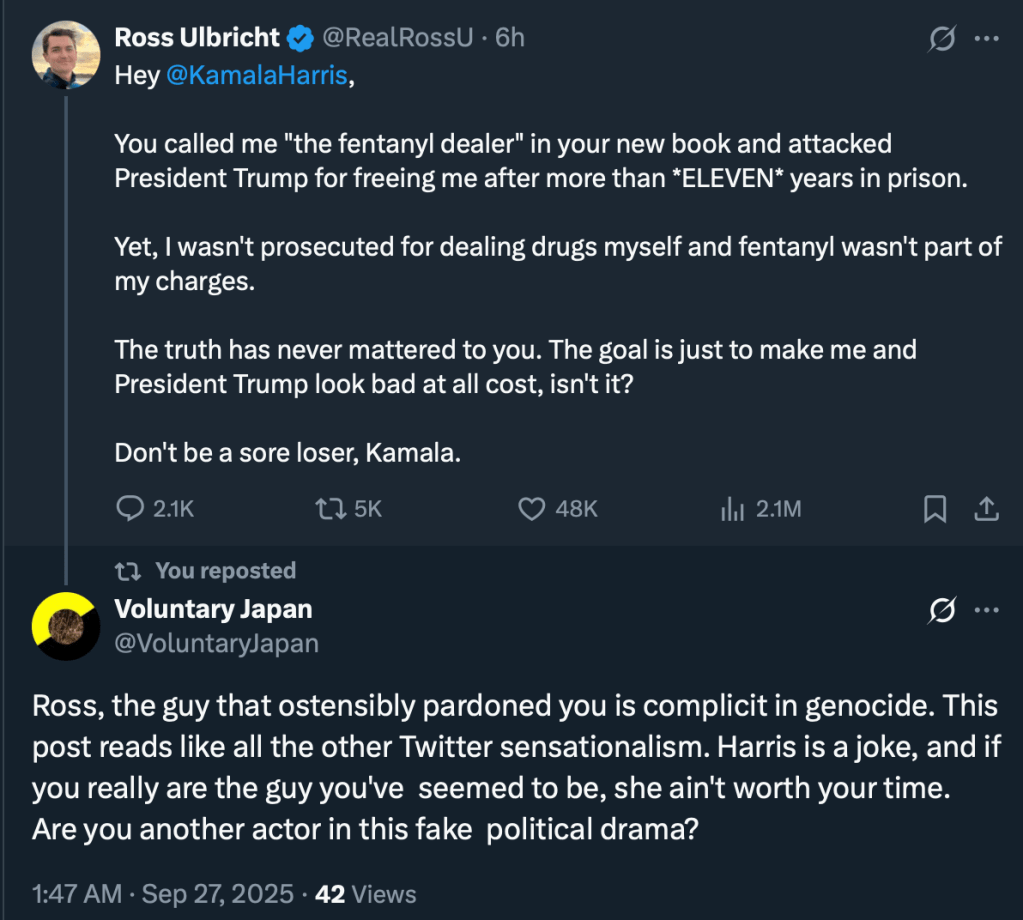Bookmark Ross Ulbricht's post
Viewport: 1023px width, 920px height.
click(934, 509)
